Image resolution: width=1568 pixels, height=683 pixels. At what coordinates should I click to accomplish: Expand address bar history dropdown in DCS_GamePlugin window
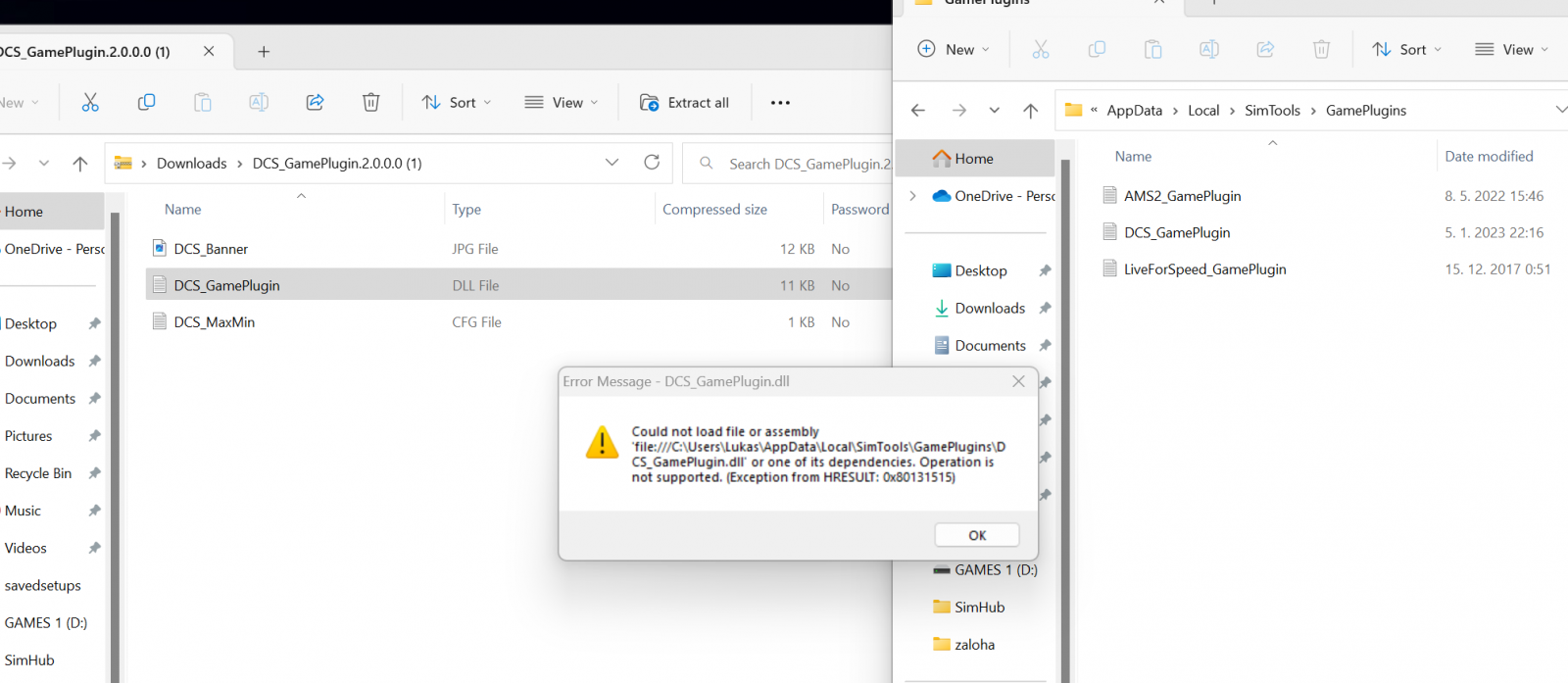612,163
